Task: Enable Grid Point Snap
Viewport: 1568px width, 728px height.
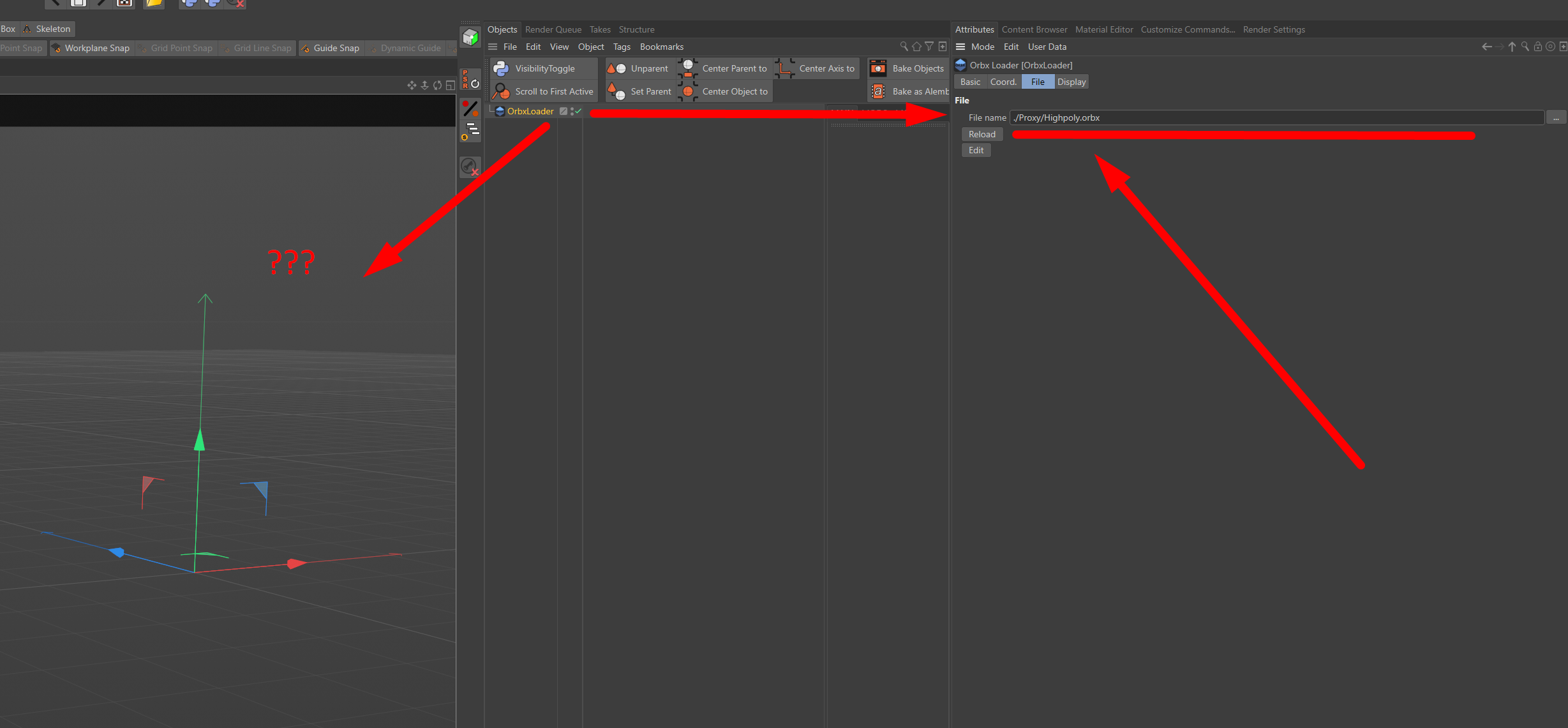Action: (x=176, y=48)
